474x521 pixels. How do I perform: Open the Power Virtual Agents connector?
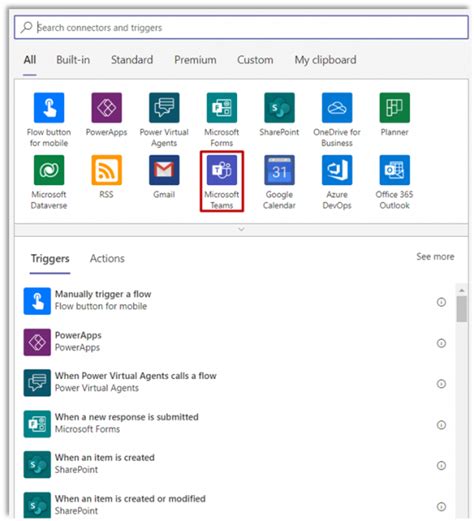(164, 108)
